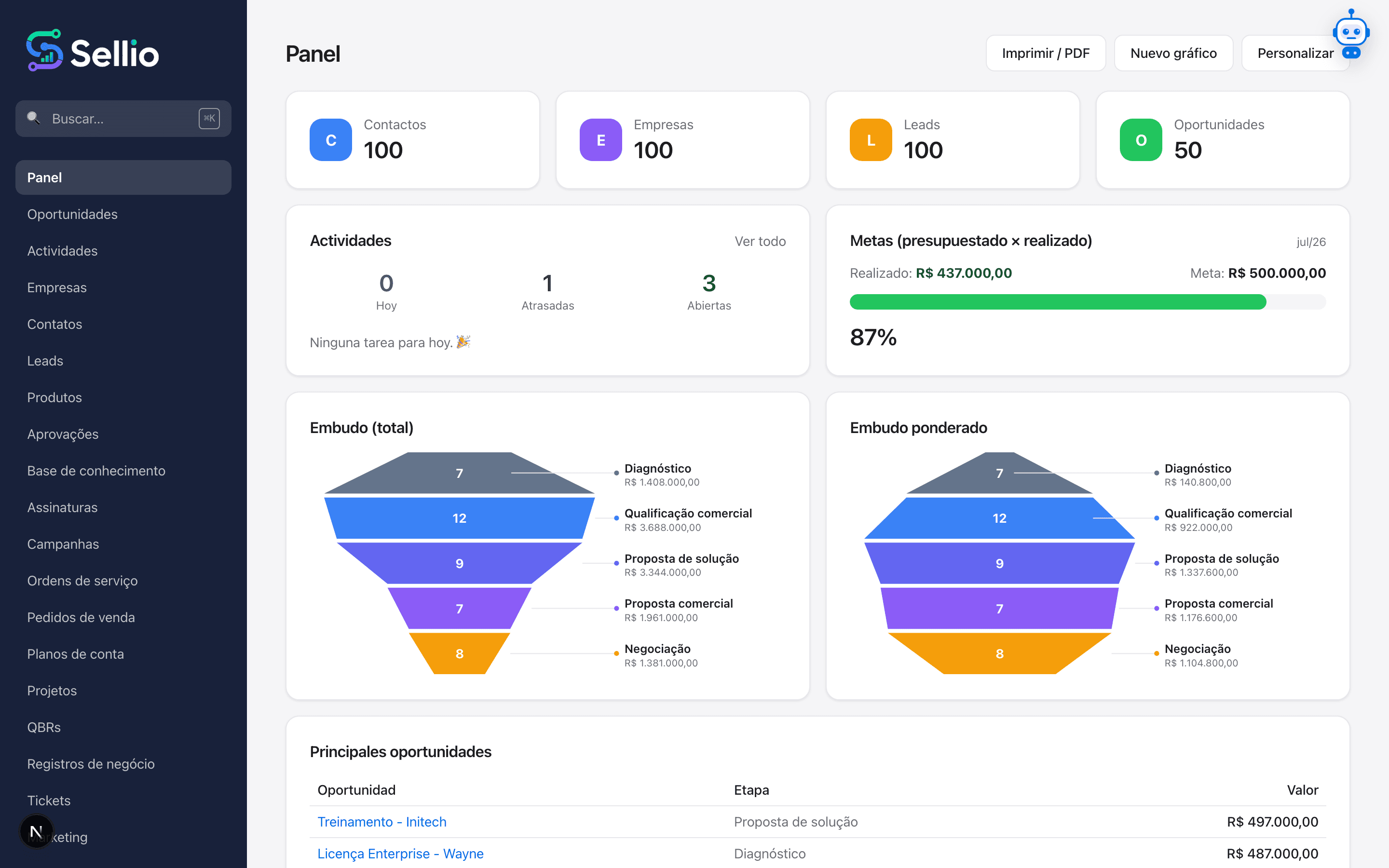This screenshot has height=868, width=1389.
Task: Click the purple E Empresas icon
Action: [600, 140]
